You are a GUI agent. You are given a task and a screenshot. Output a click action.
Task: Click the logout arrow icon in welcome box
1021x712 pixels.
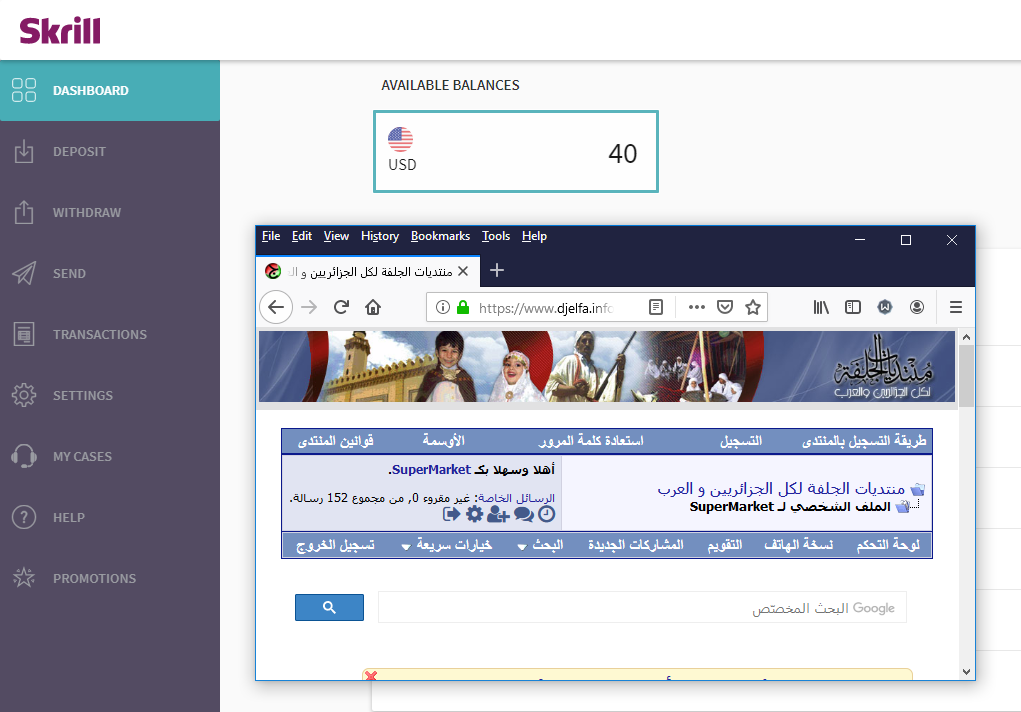(x=451, y=515)
